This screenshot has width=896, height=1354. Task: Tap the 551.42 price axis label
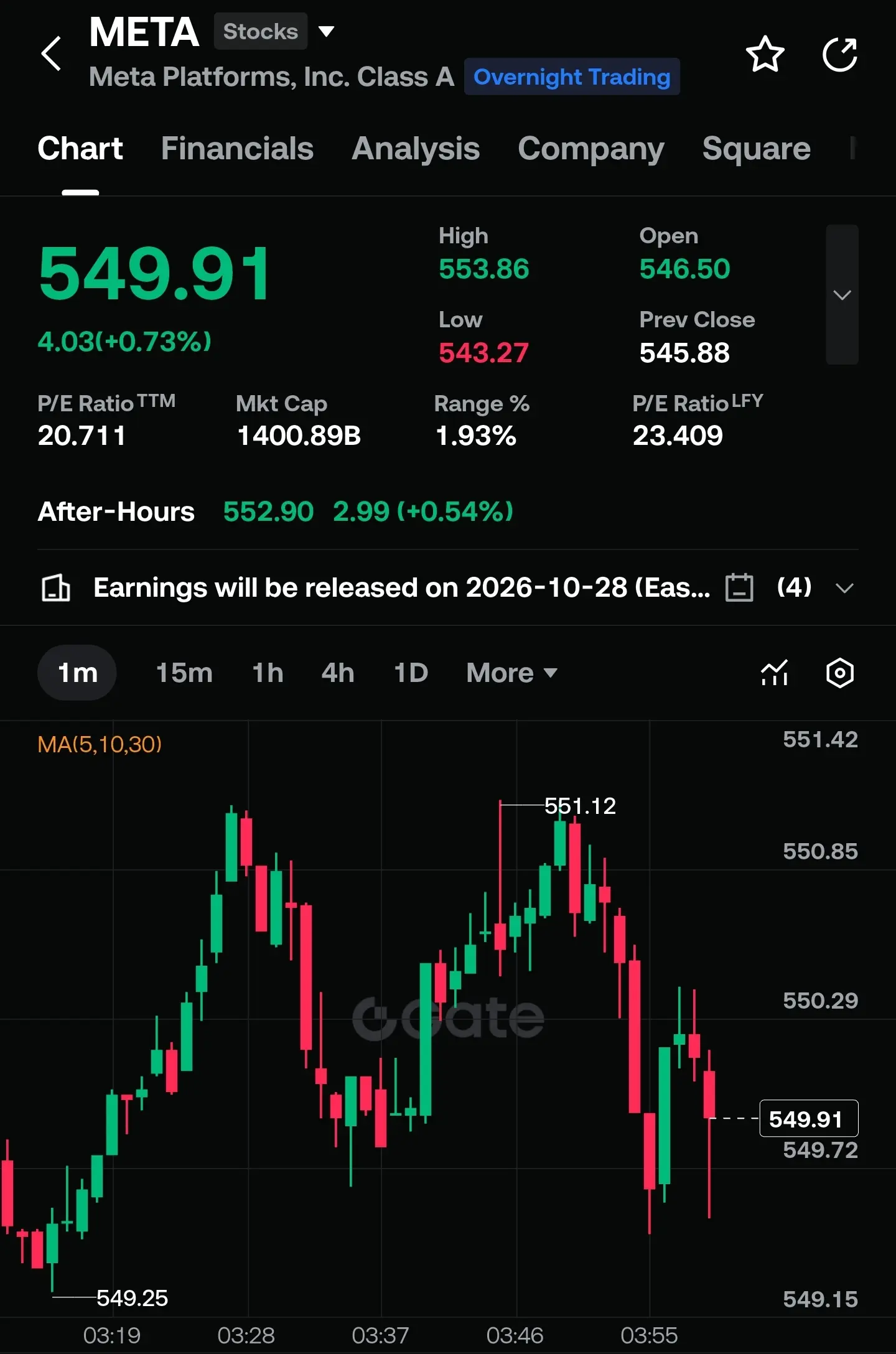pos(820,739)
